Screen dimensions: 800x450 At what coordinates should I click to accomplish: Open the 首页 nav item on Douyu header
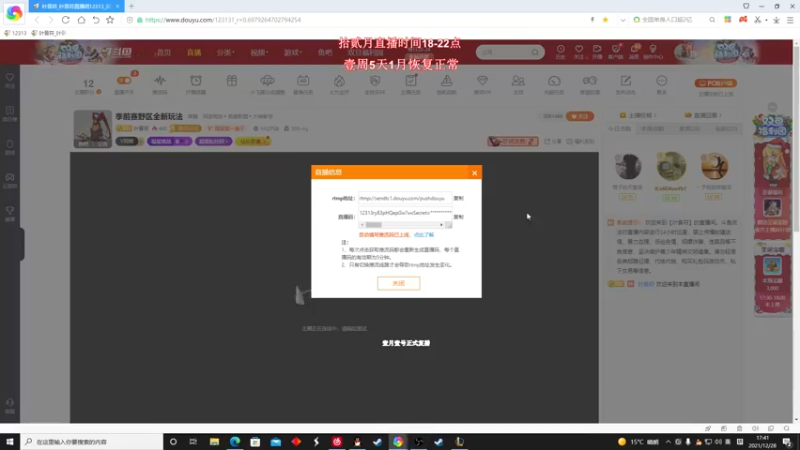coord(164,53)
